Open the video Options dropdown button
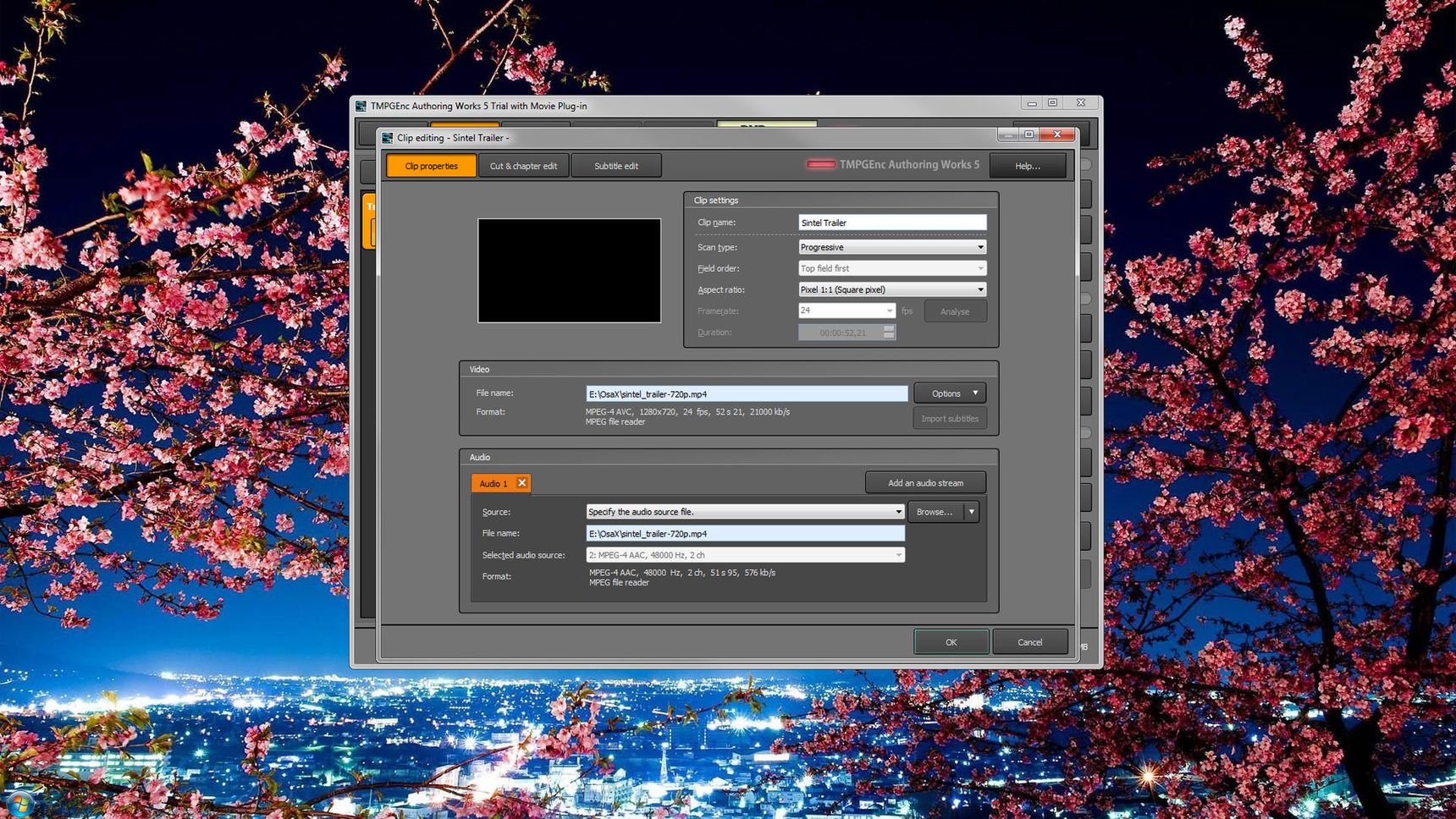The image size is (1456, 819). pyautogui.click(x=950, y=393)
